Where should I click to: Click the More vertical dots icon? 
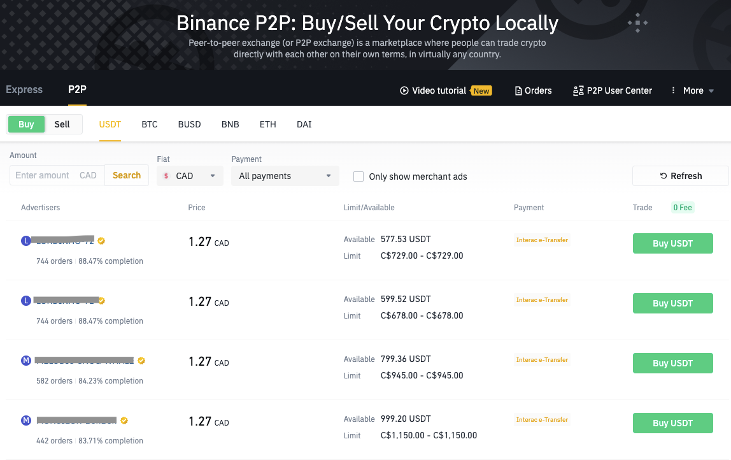pyautogui.click(x=673, y=90)
